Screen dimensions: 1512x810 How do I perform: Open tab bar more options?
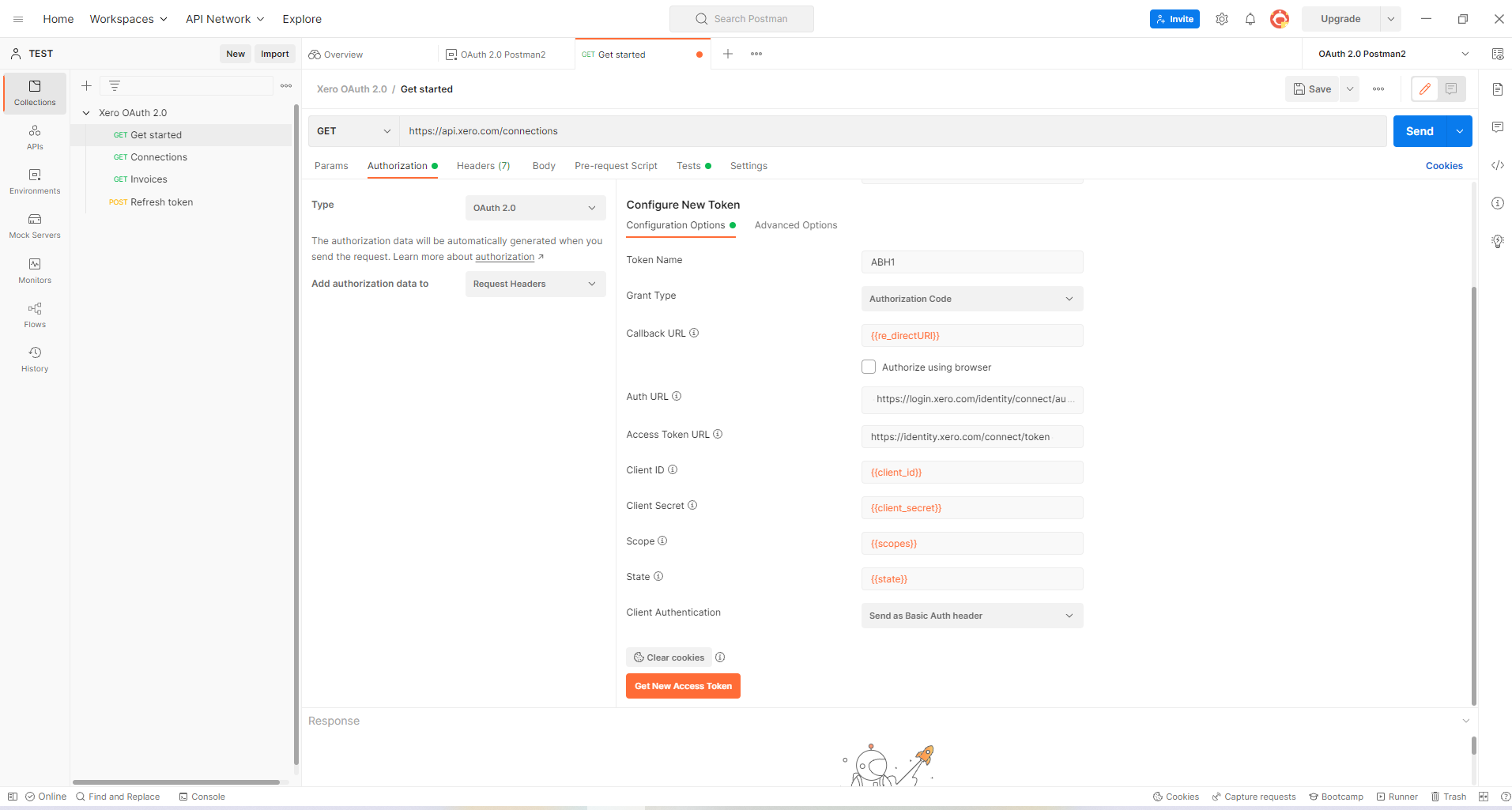756,54
